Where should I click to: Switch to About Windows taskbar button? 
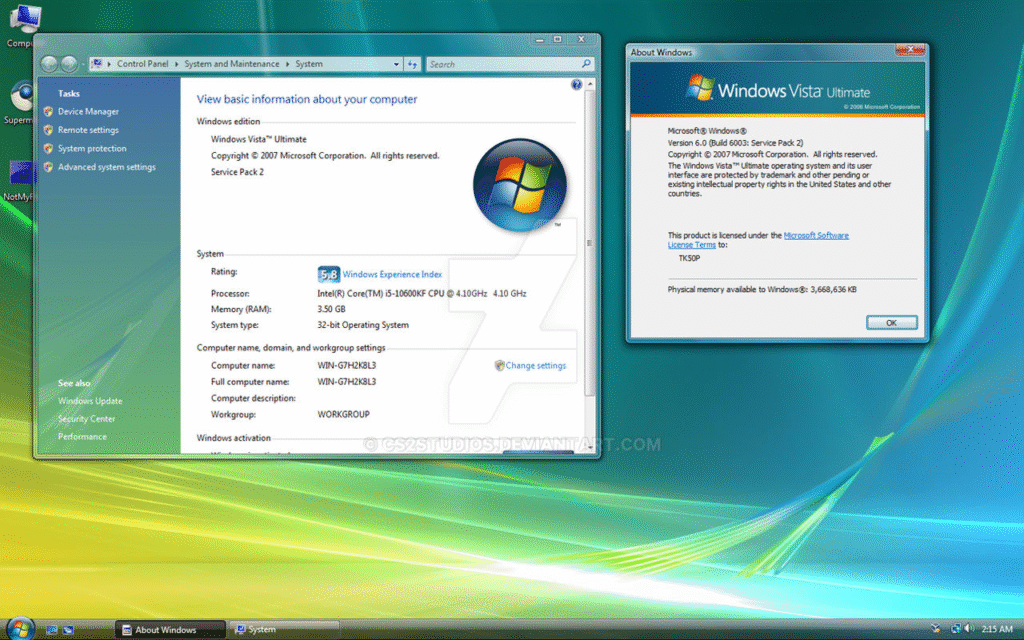165,629
